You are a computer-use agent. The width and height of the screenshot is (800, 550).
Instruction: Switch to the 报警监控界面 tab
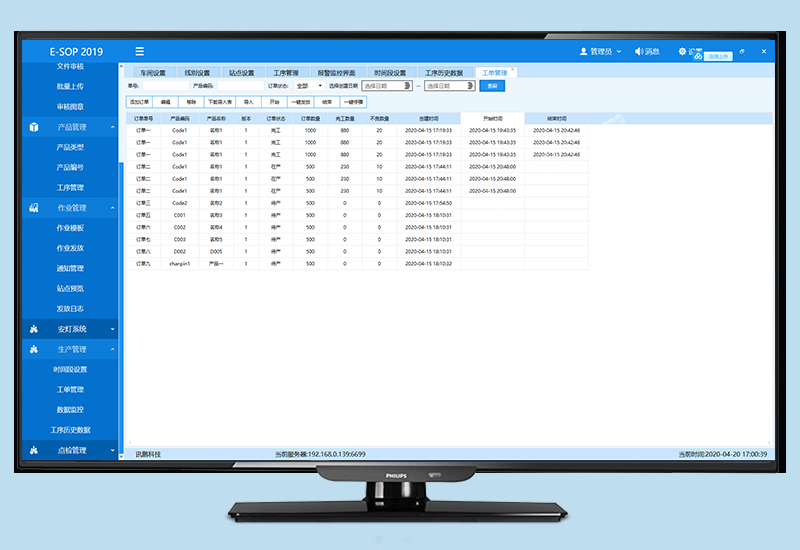click(336, 73)
